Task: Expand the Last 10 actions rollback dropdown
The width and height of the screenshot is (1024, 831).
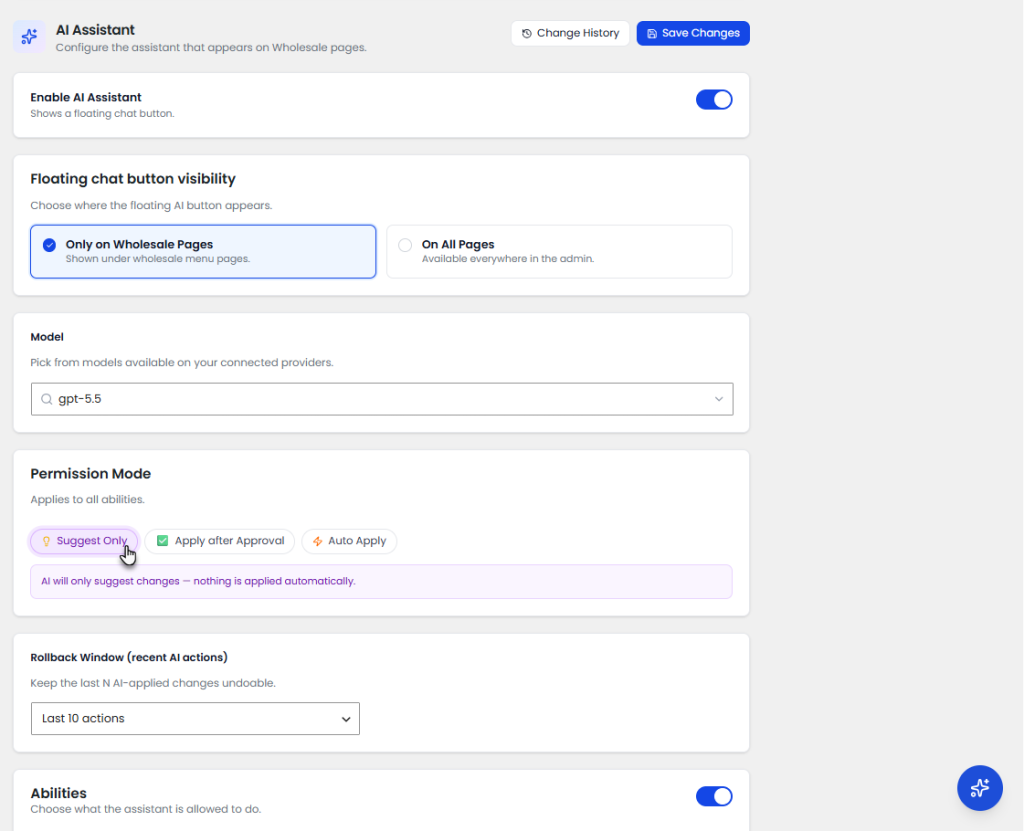Action: [195, 719]
